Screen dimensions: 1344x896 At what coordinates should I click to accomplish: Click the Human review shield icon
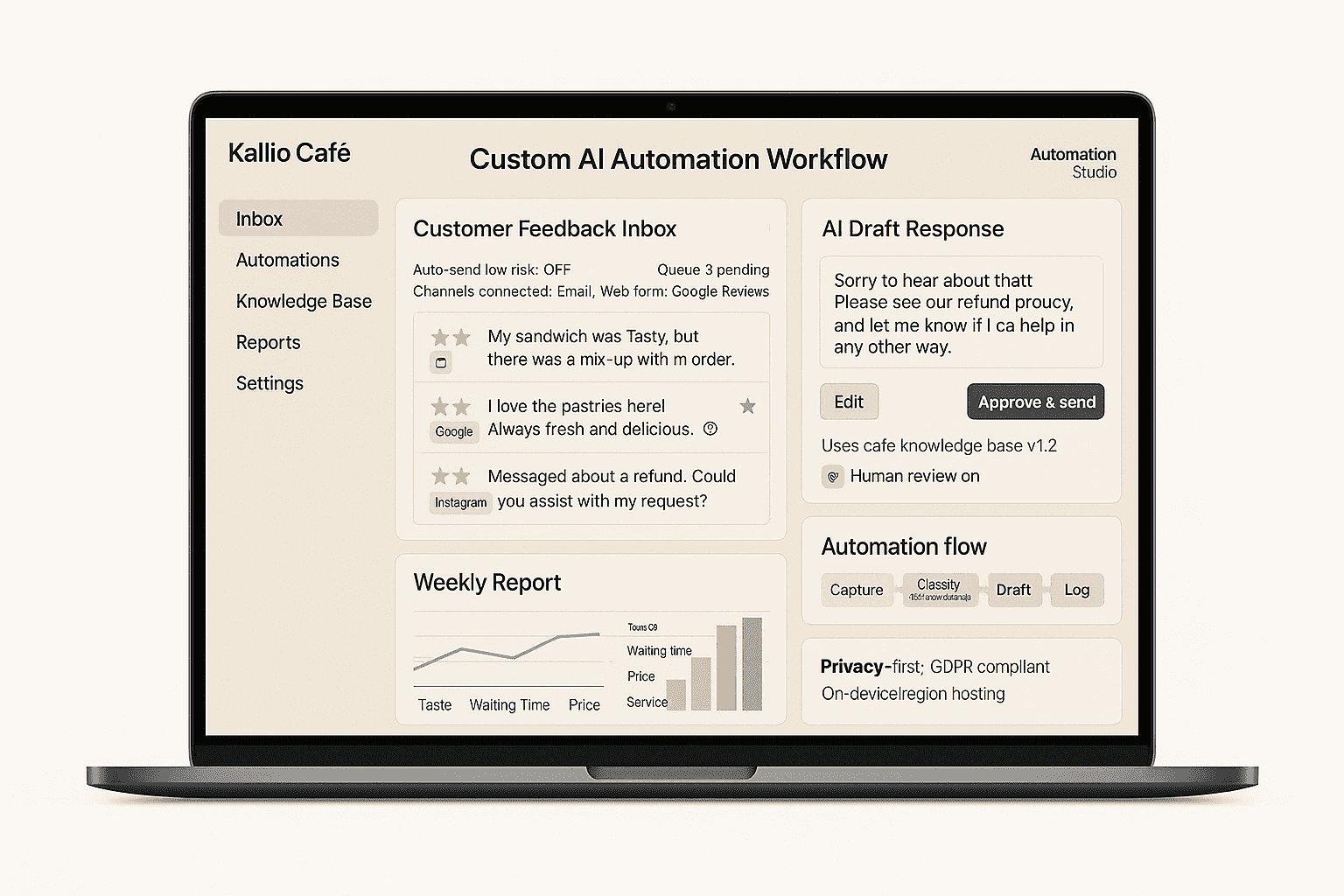point(833,477)
